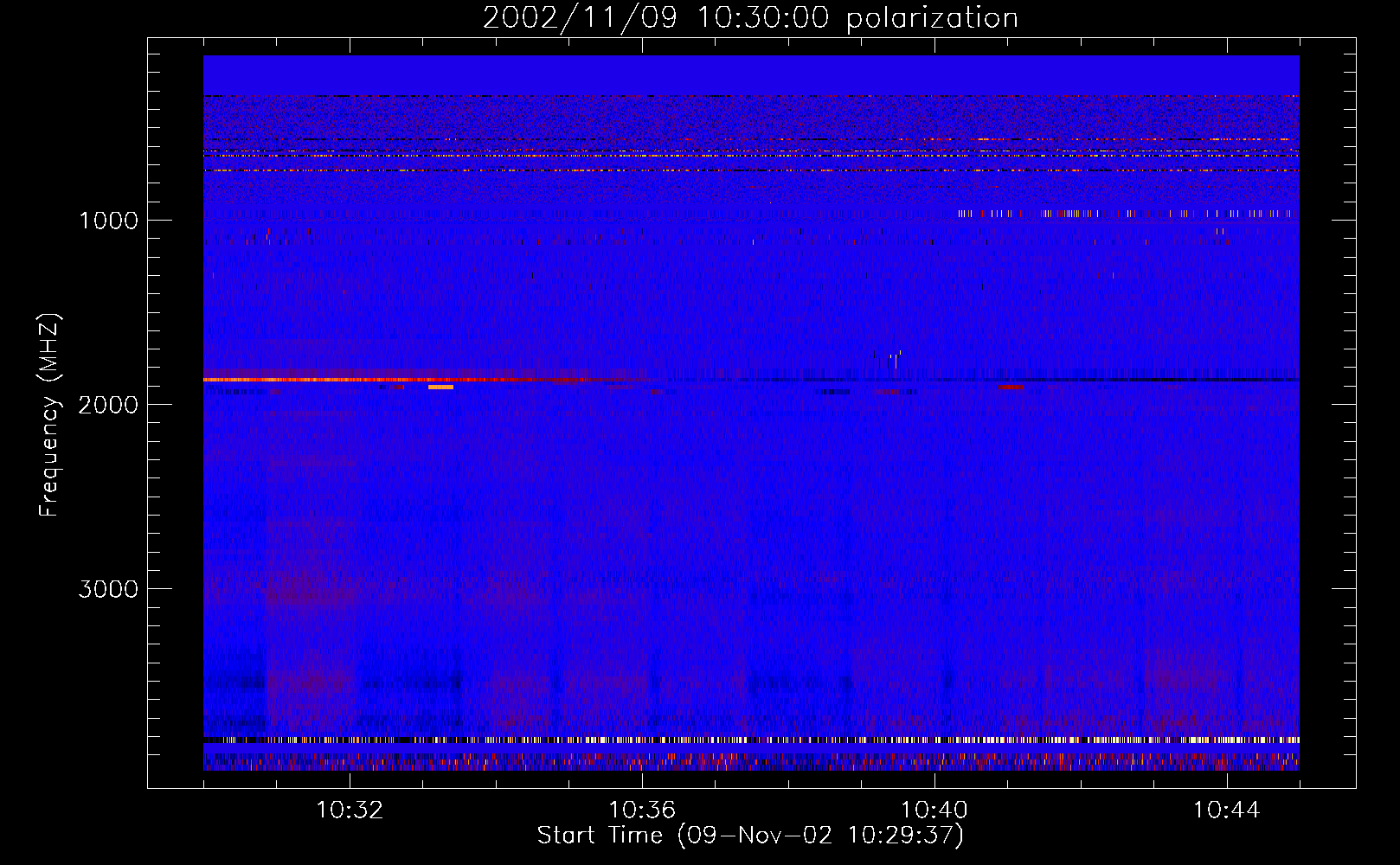Click the 1000 frequency tick label
Image resolution: width=1400 pixels, height=865 pixels.
click(x=109, y=221)
